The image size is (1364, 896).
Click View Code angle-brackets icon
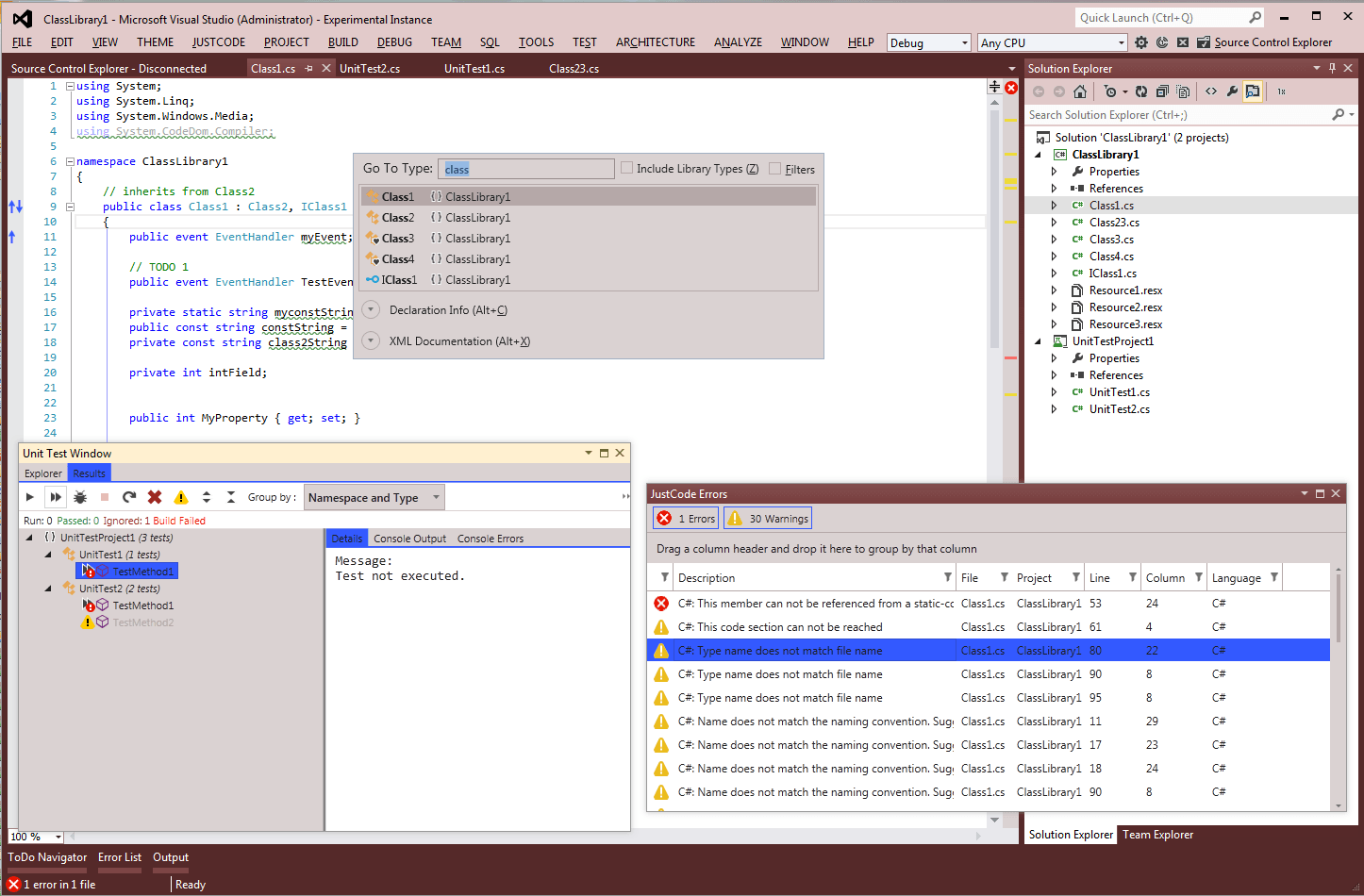1211,91
